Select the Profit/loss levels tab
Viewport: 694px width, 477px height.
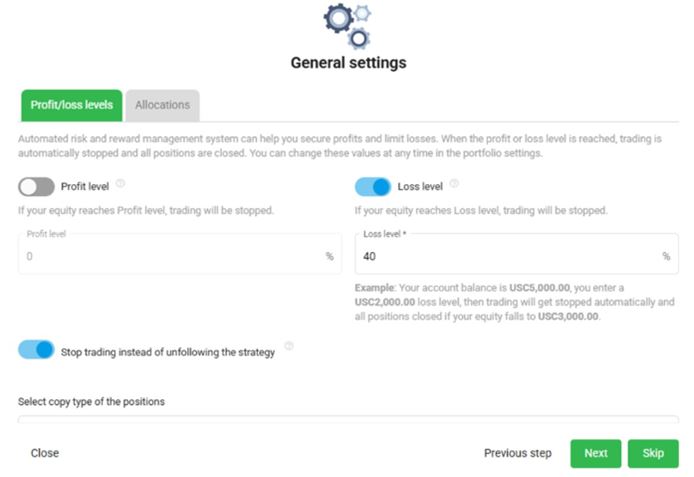click(x=70, y=105)
